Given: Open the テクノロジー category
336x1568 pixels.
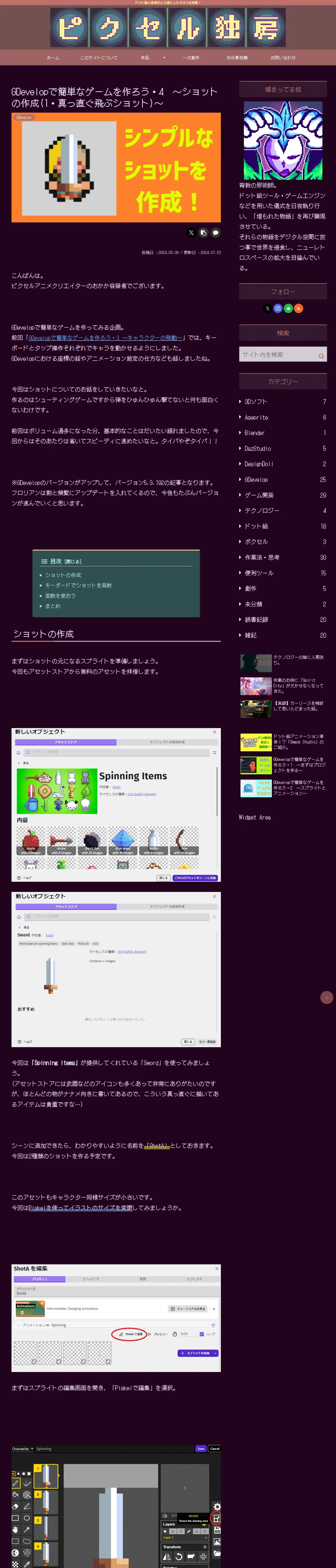Looking at the screenshot, I should (x=282, y=511).
